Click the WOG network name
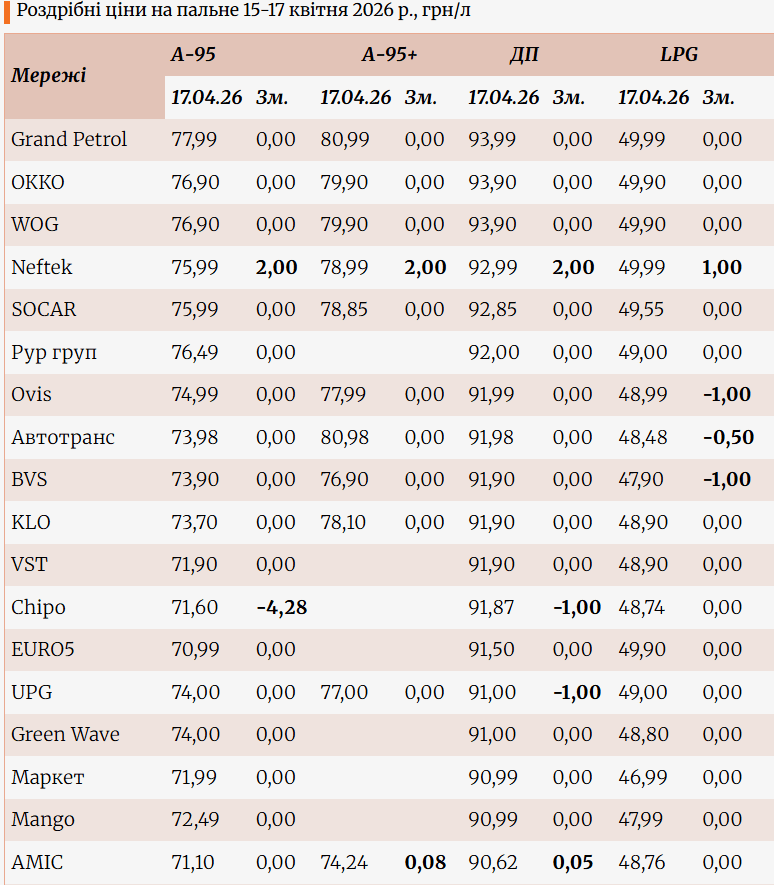 click(35, 225)
